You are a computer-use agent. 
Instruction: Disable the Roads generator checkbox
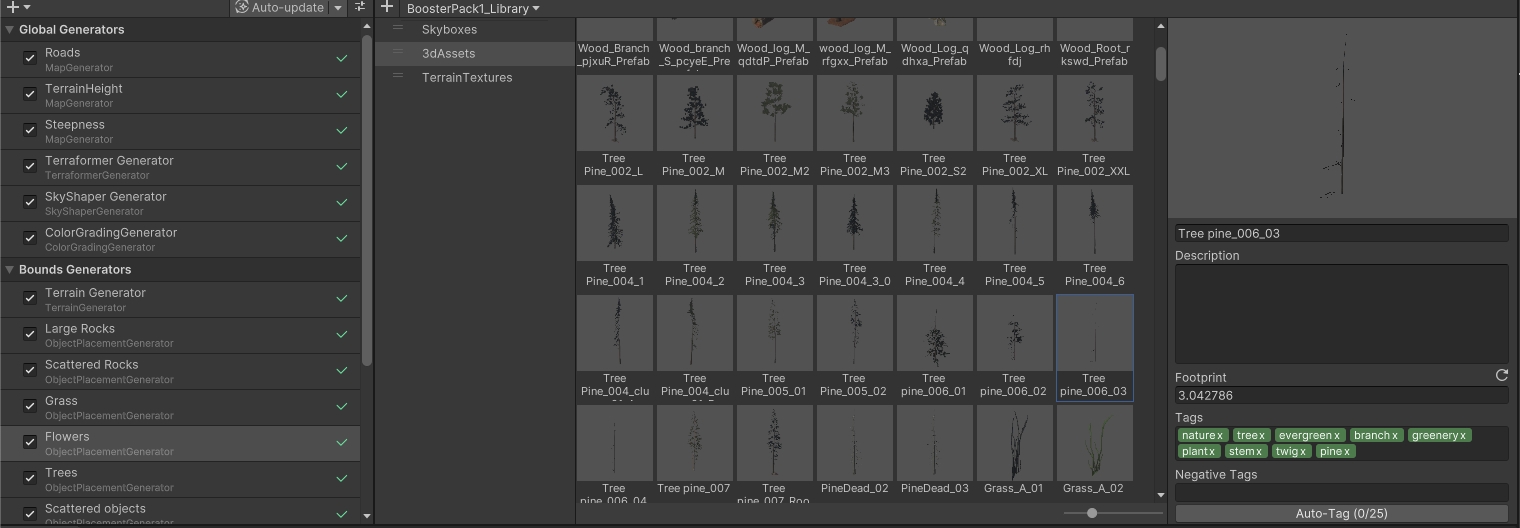(x=30, y=58)
